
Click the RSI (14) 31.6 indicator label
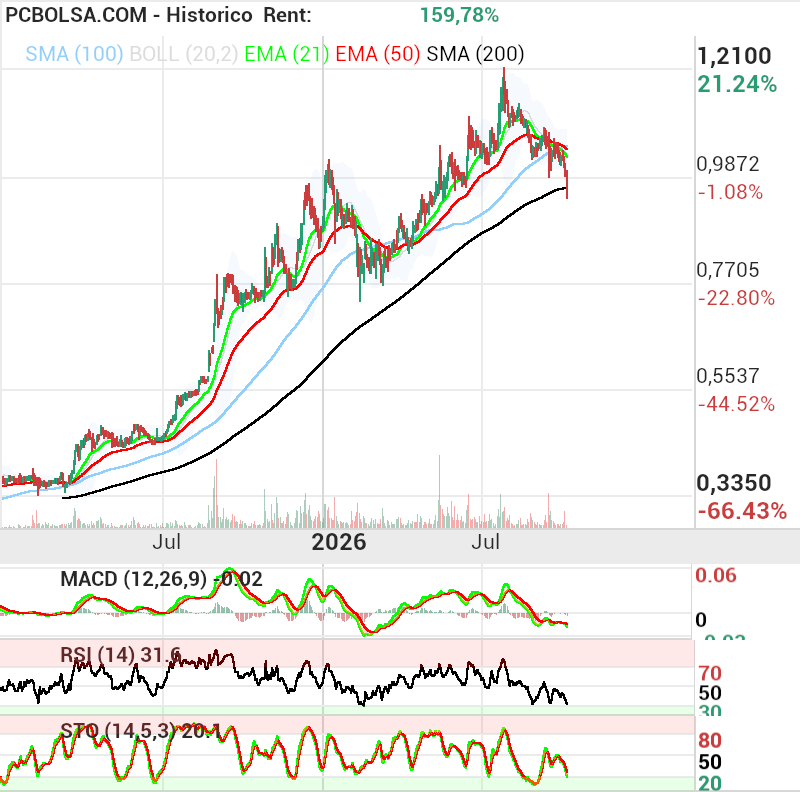[x=120, y=655]
